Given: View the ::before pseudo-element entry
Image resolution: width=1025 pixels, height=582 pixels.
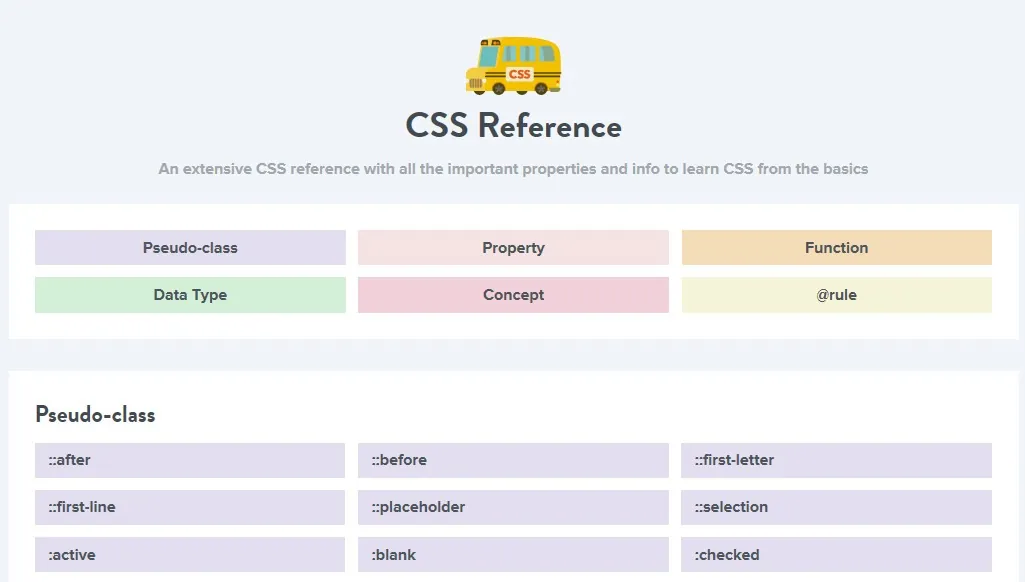Looking at the screenshot, I should pyautogui.click(x=513, y=460).
